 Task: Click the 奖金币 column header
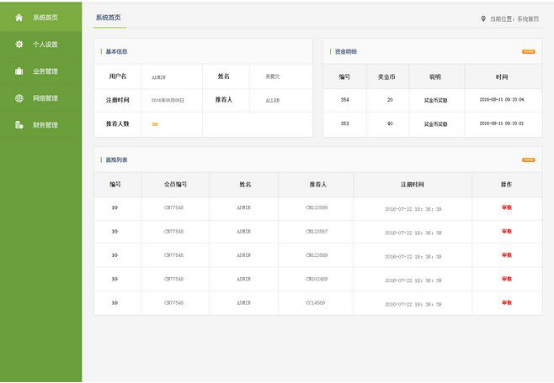click(x=387, y=77)
